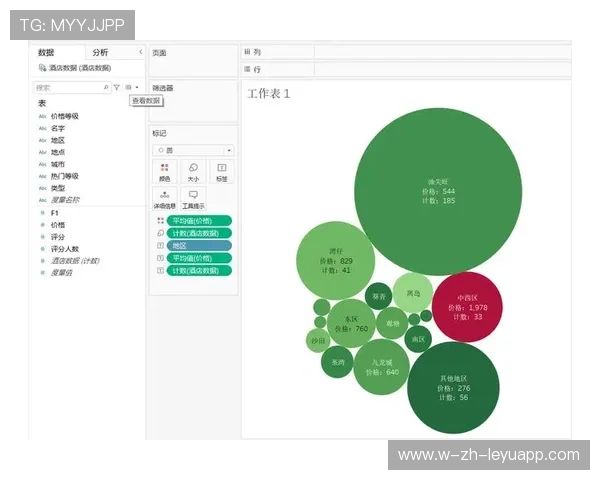
Task: Select the 南区 bubble
Action: click(418, 339)
